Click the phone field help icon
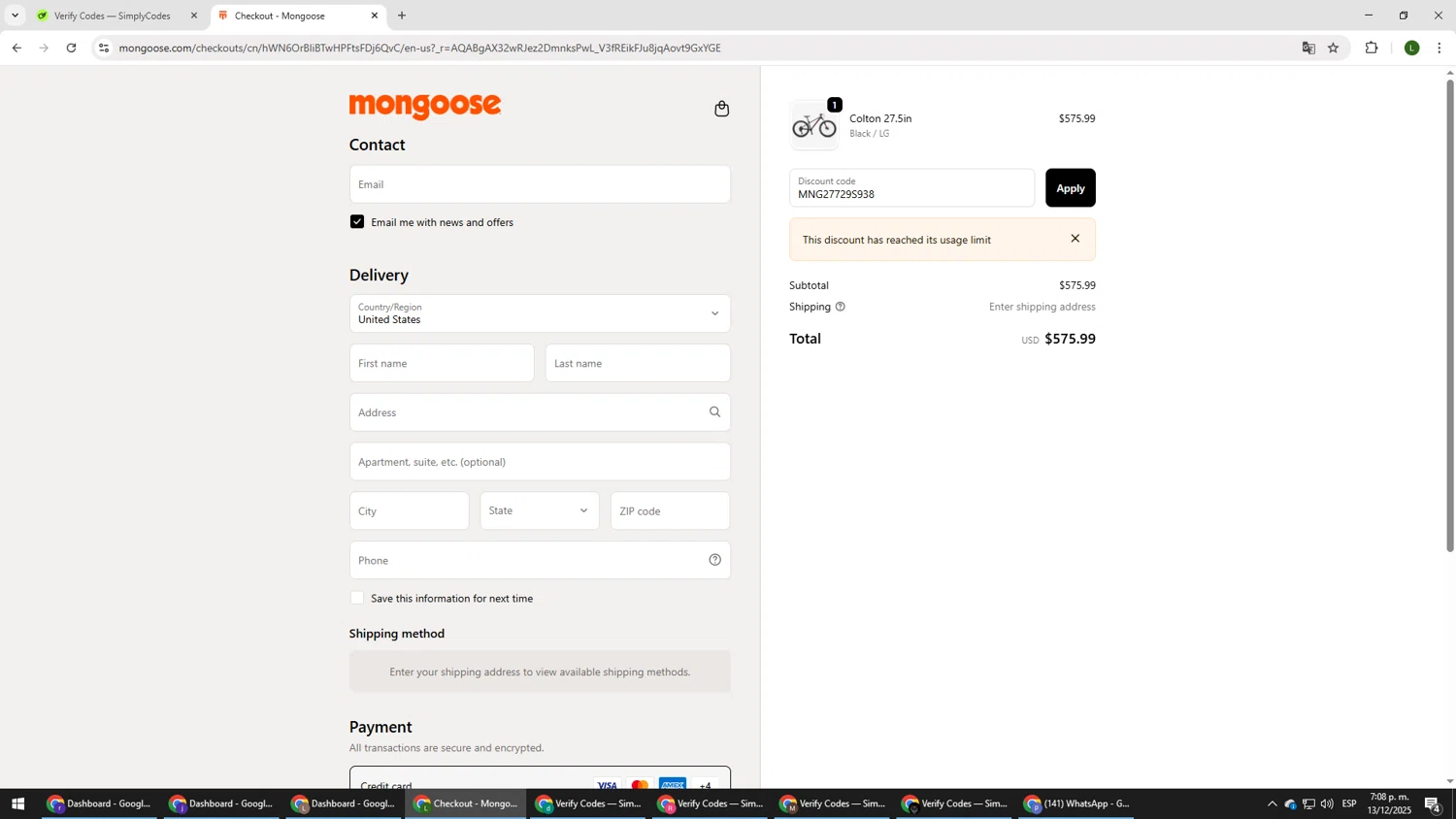 pyautogui.click(x=715, y=560)
